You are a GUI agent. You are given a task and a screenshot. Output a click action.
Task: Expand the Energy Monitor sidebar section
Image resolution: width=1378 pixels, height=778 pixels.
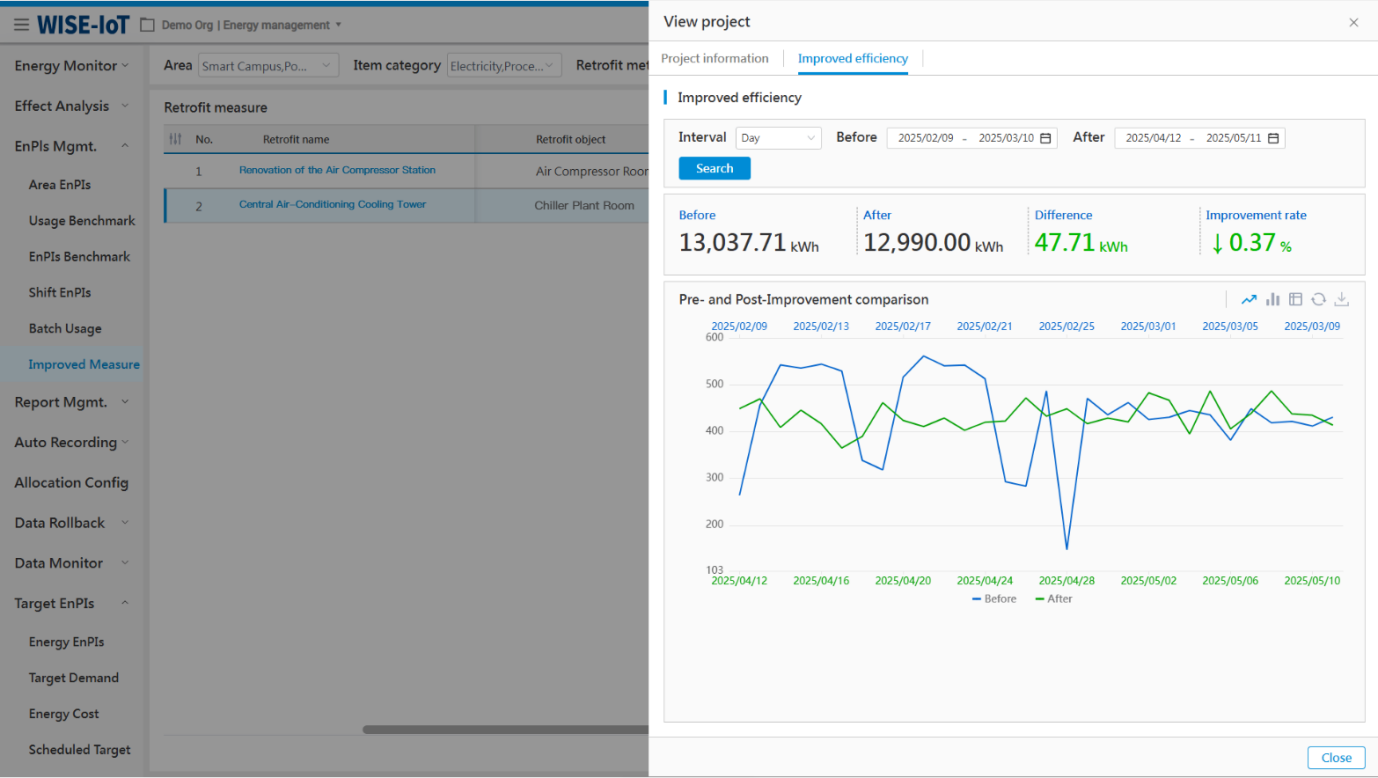pyautogui.click(x=72, y=66)
